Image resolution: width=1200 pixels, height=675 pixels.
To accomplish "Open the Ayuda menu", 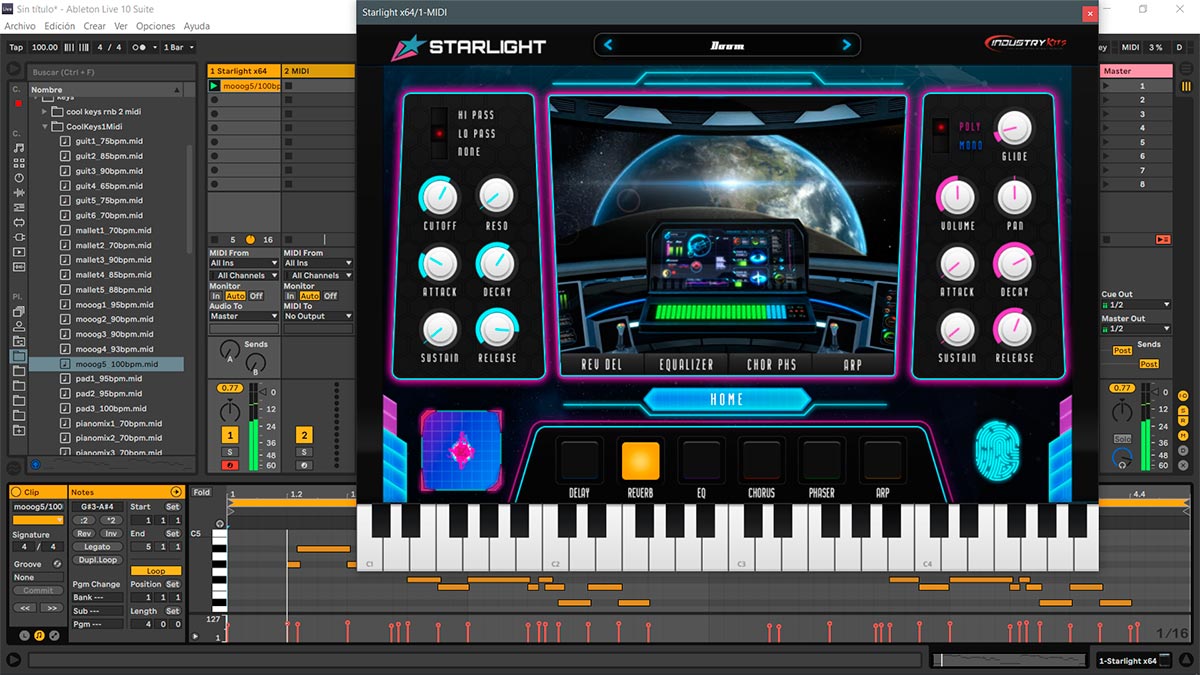I will (197, 26).
